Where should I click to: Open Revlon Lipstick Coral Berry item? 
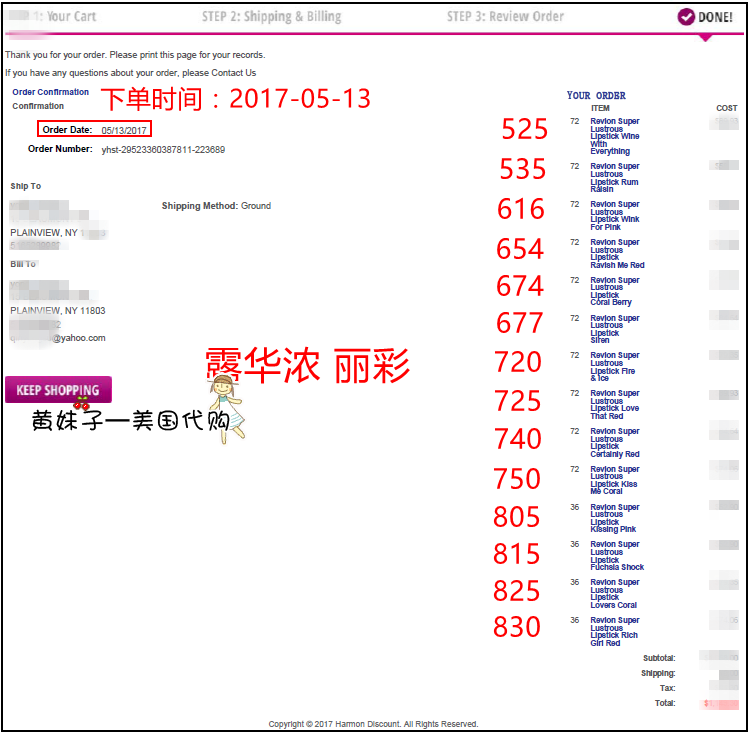point(615,291)
